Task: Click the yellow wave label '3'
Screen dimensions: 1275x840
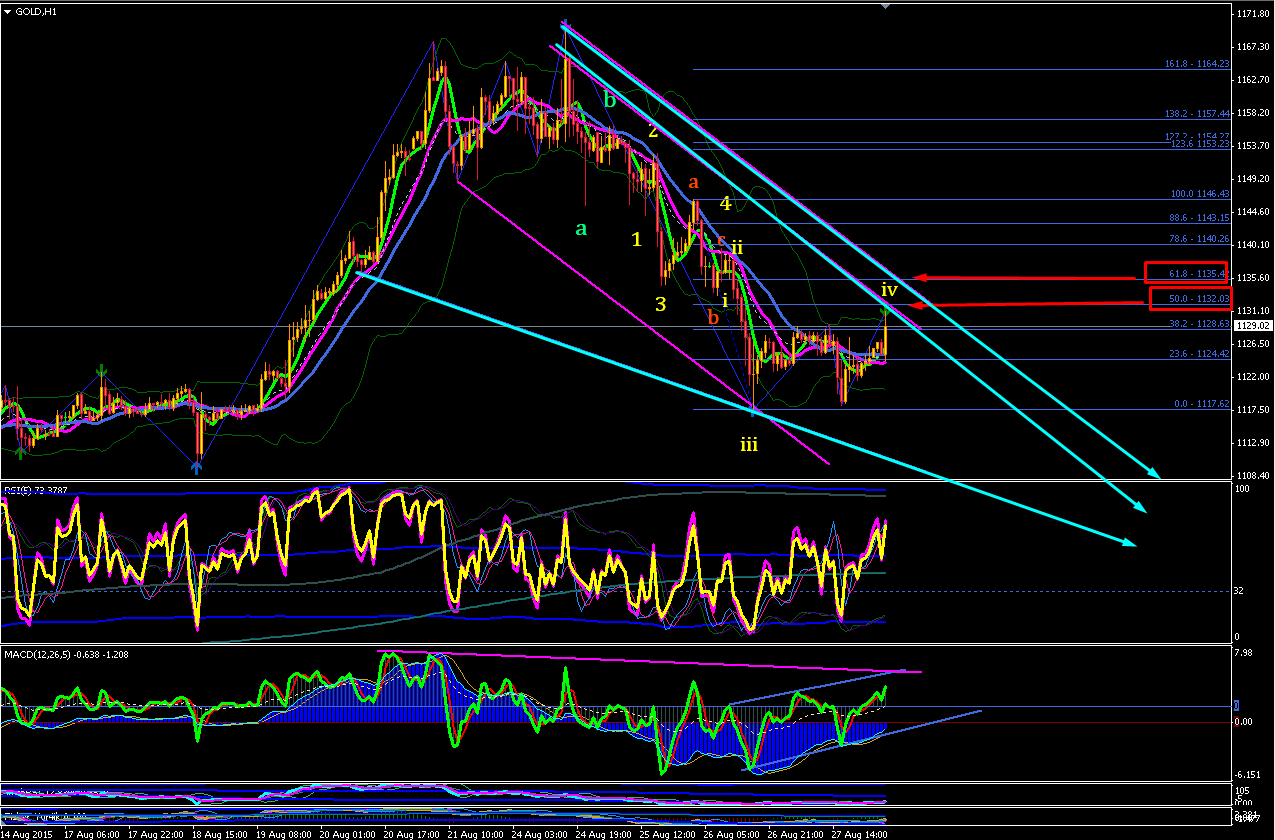Action: click(x=661, y=304)
